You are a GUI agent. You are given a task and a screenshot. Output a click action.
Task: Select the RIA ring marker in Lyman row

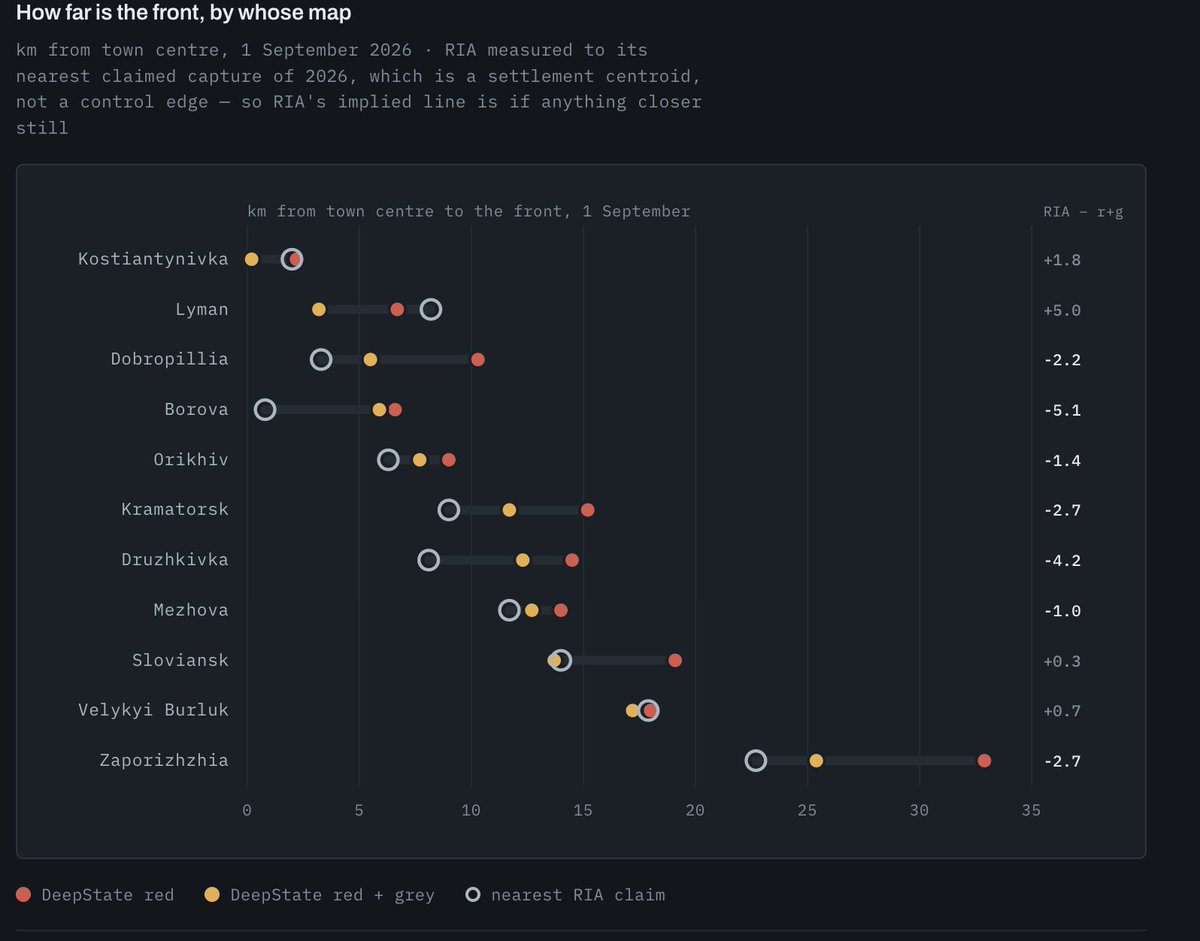click(431, 310)
